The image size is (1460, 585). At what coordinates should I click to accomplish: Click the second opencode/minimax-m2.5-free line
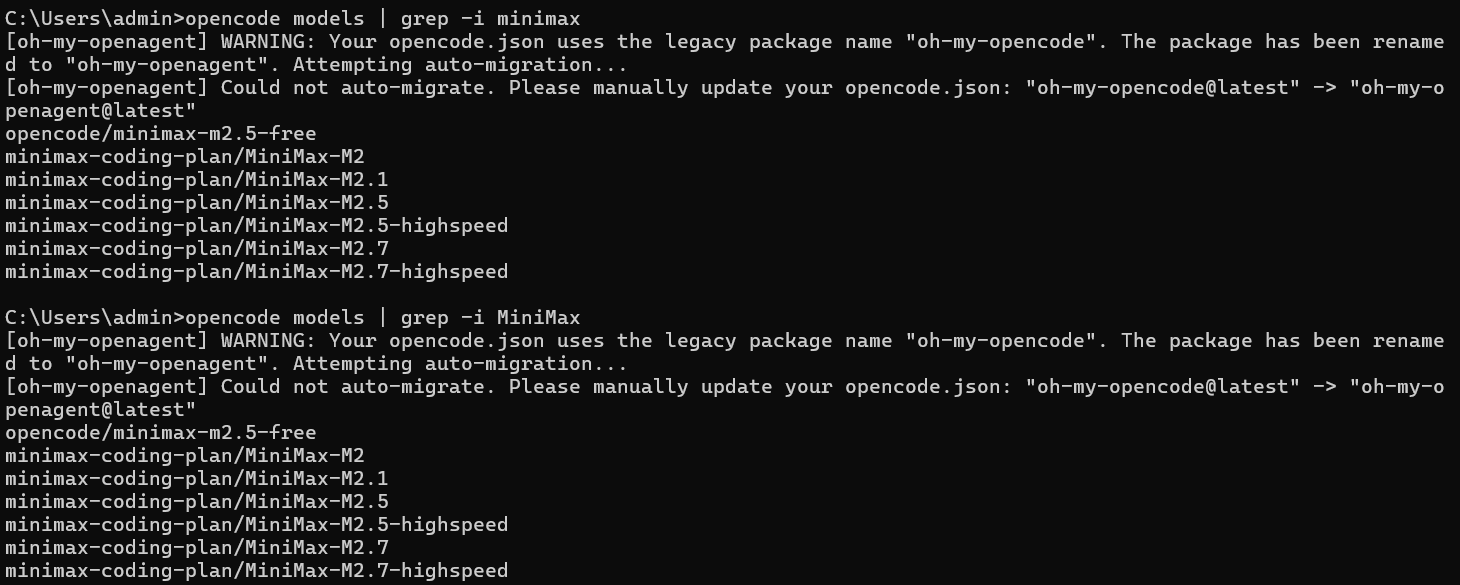click(x=161, y=432)
